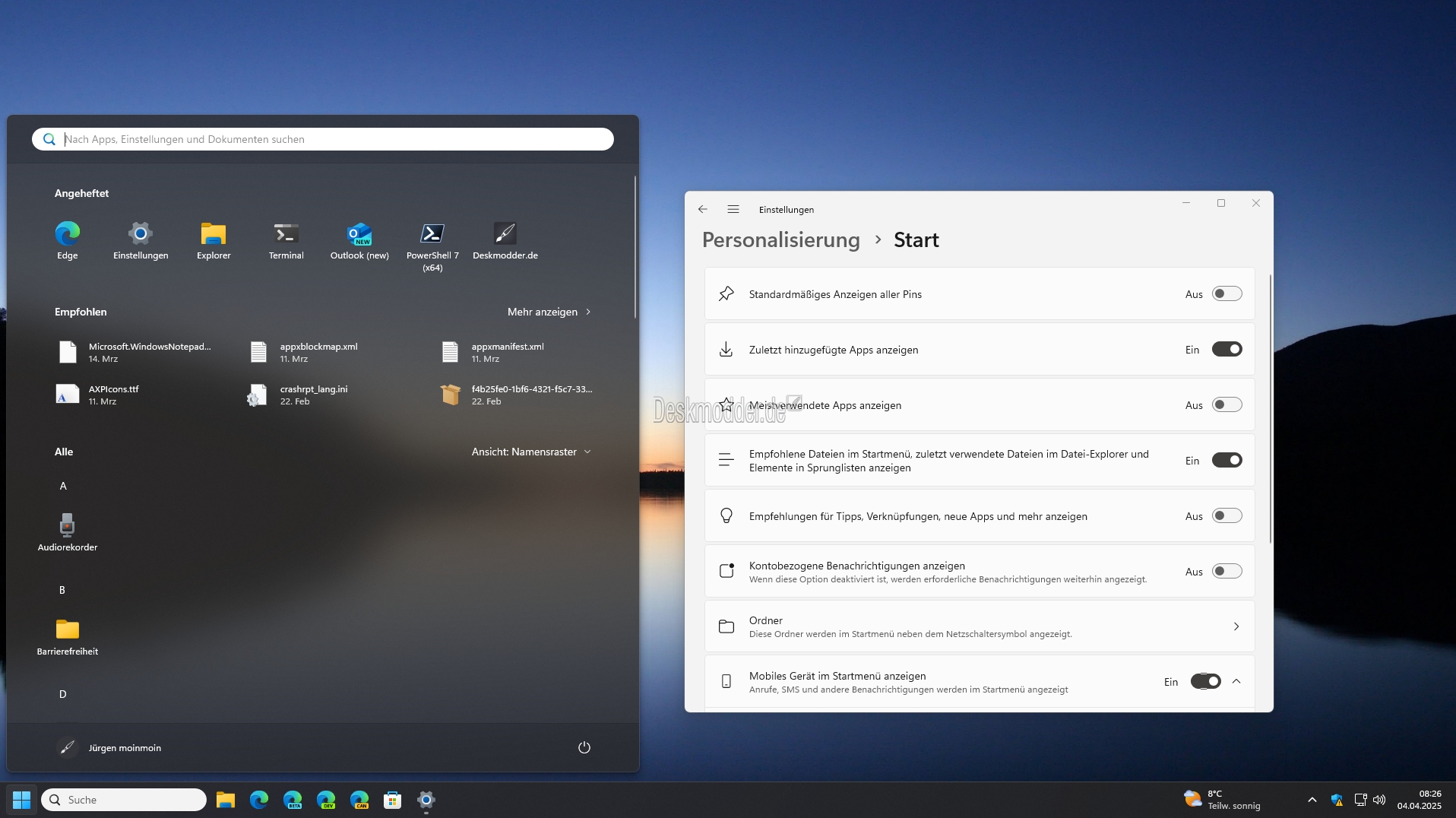Open File Explorer from the taskbar
The image size is (1456, 818).
(x=226, y=800)
